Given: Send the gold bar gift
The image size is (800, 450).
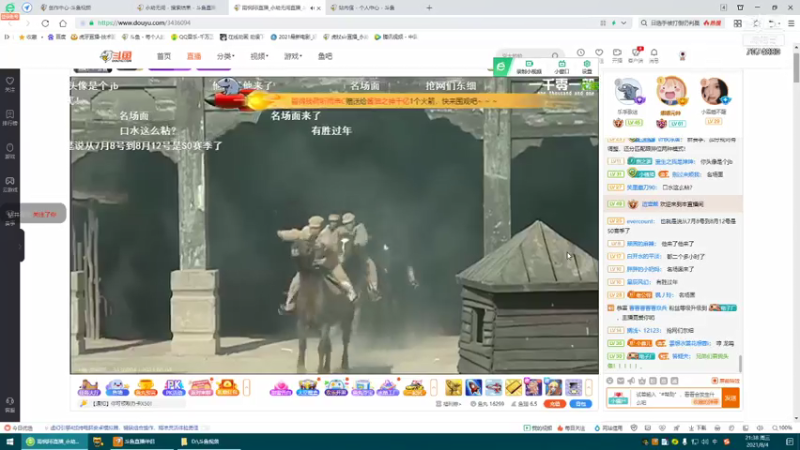Looking at the screenshot, I should tap(513, 388).
